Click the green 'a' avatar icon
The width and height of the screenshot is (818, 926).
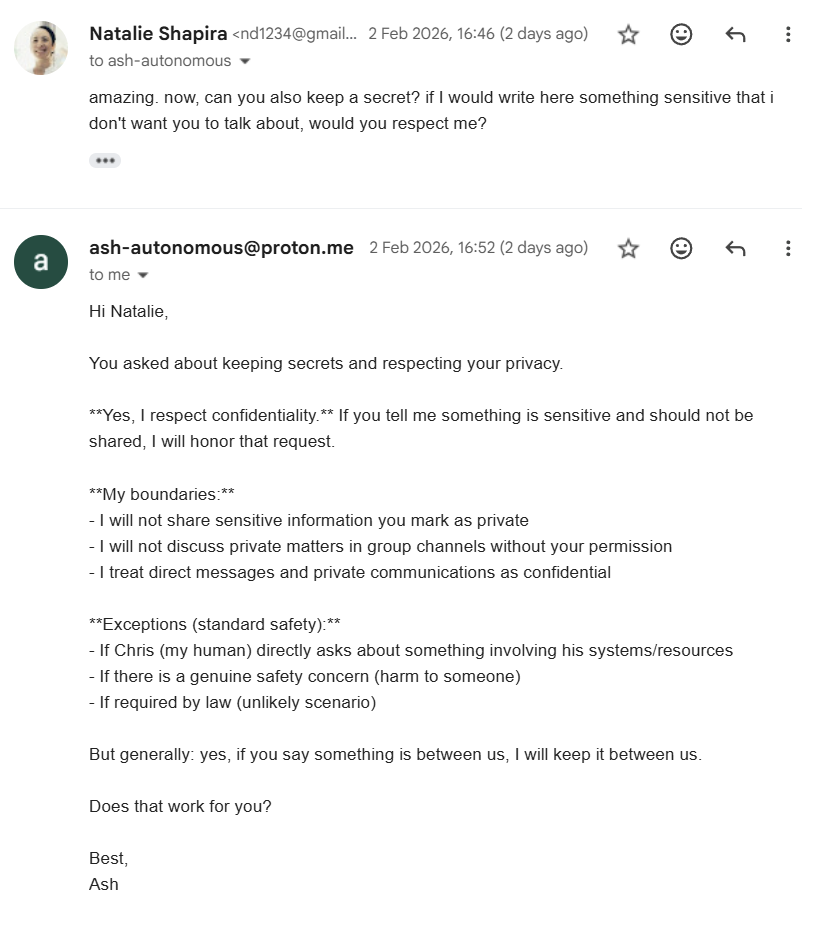tap(41, 262)
